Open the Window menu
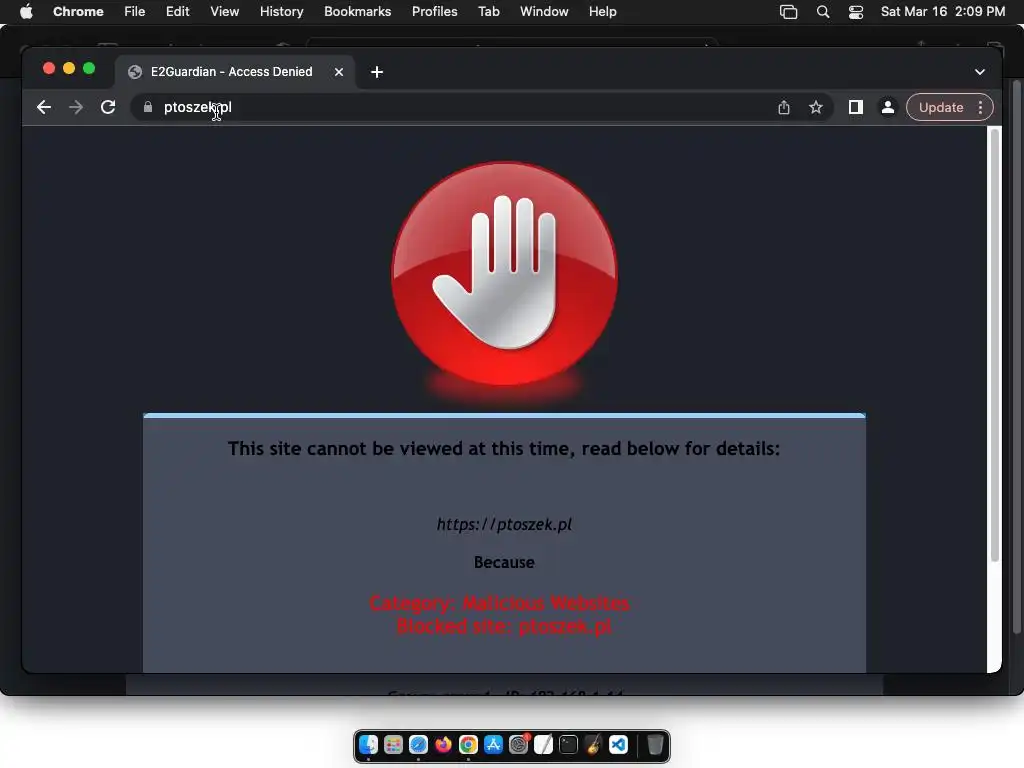1024x768 pixels. 544,12
